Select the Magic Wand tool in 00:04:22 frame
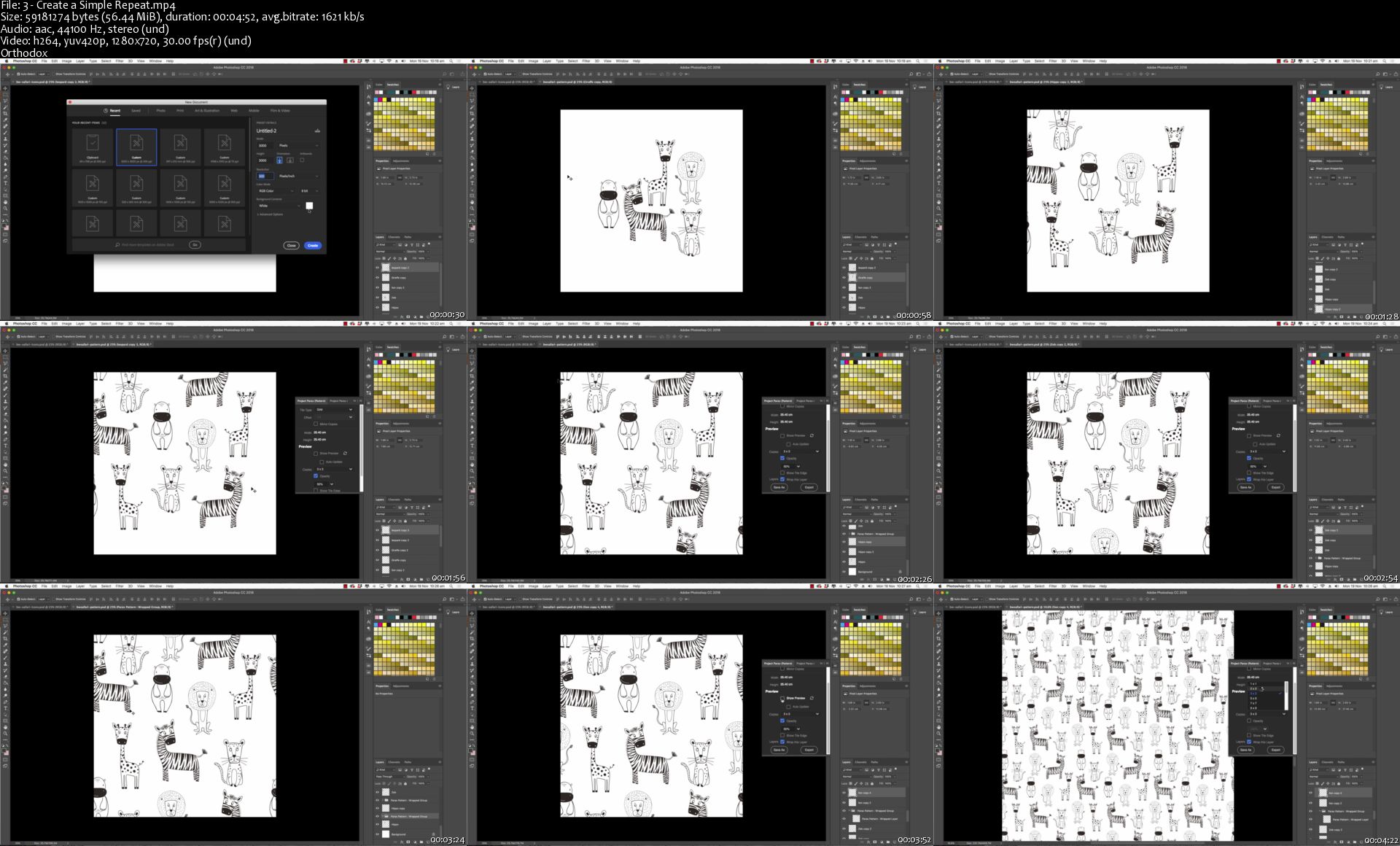Image resolution: width=1400 pixels, height=846 pixels. tap(938, 632)
